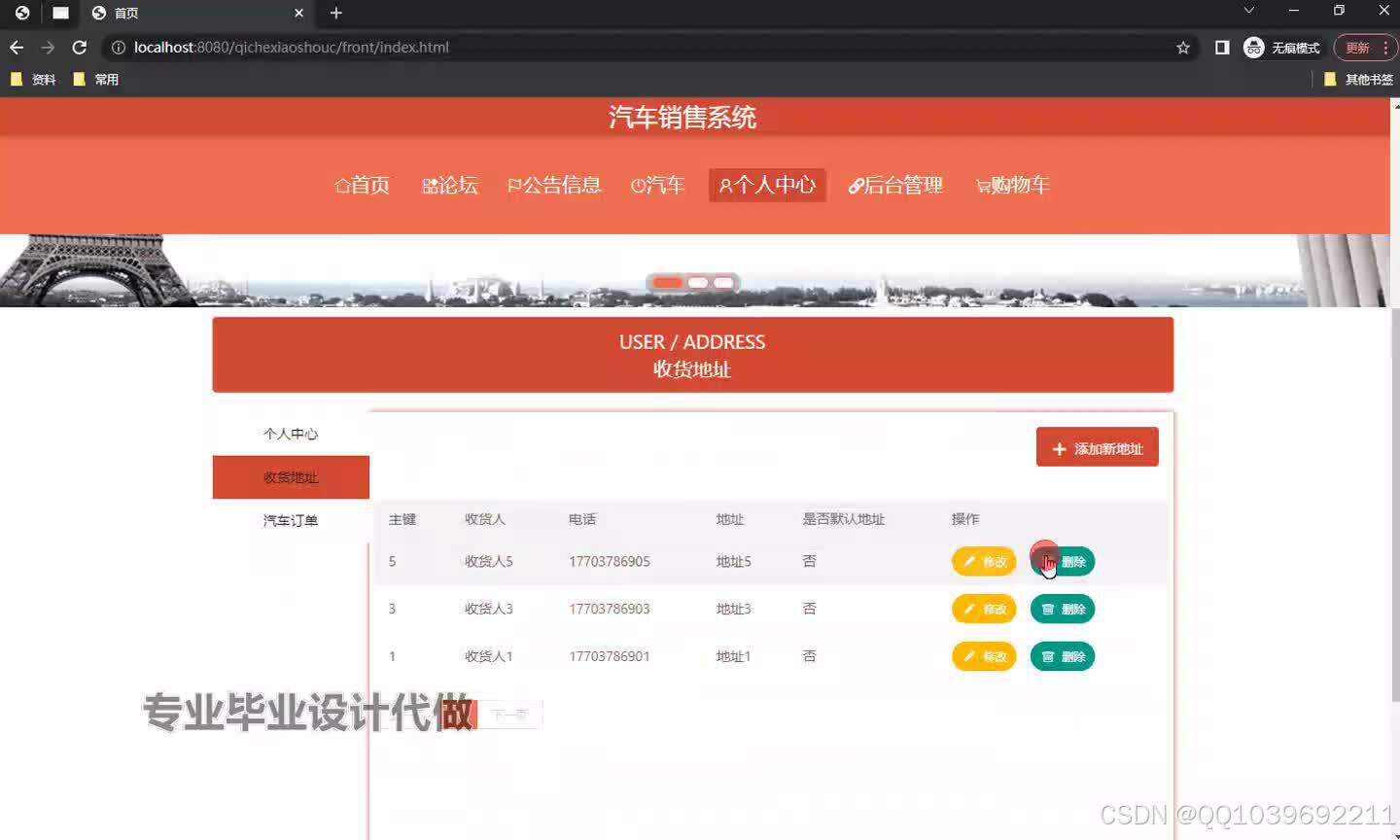Select 收货地址 in the left sidebar
Viewport: 1400px width, 840px height.
tap(291, 477)
